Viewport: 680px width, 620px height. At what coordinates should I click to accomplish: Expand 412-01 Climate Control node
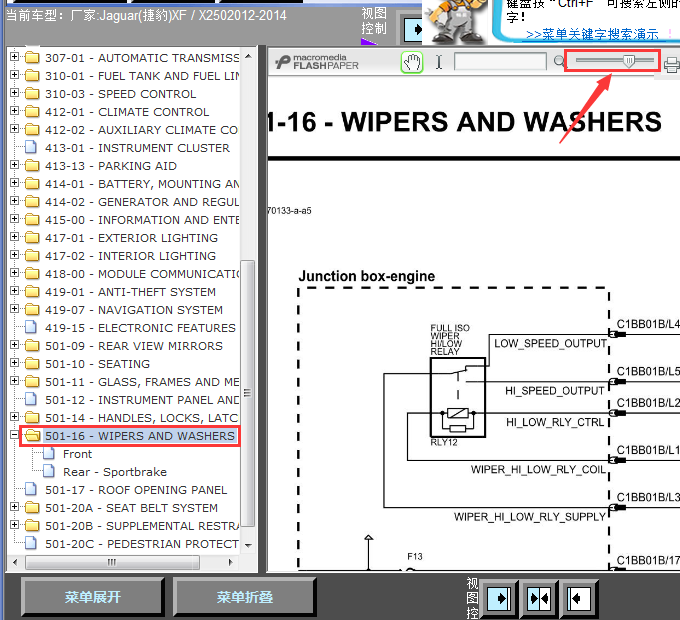[x=14, y=111]
